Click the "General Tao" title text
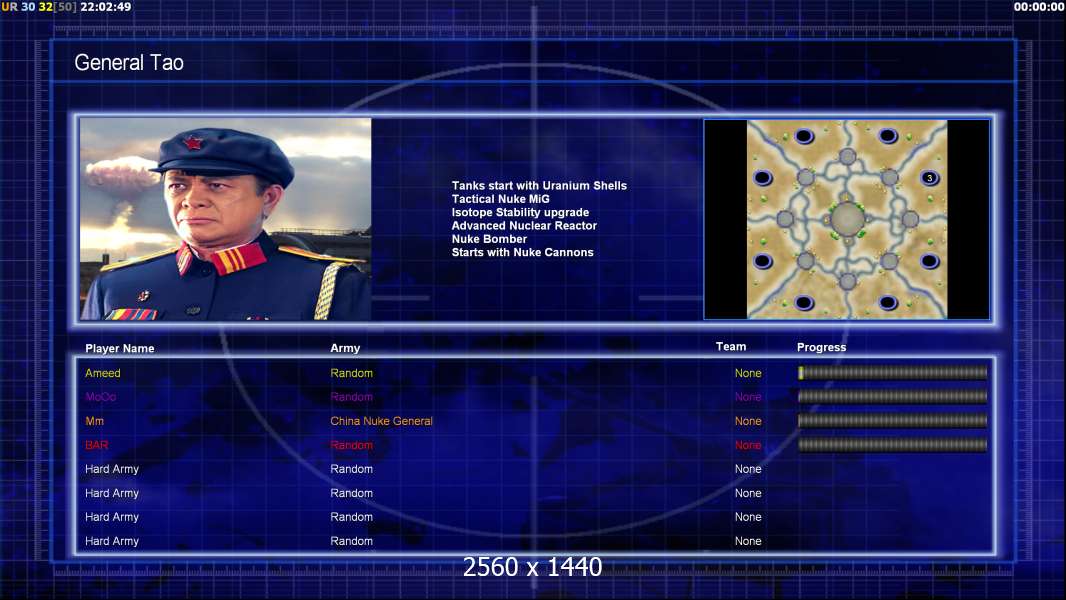 pyautogui.click(x=129, y=63)
